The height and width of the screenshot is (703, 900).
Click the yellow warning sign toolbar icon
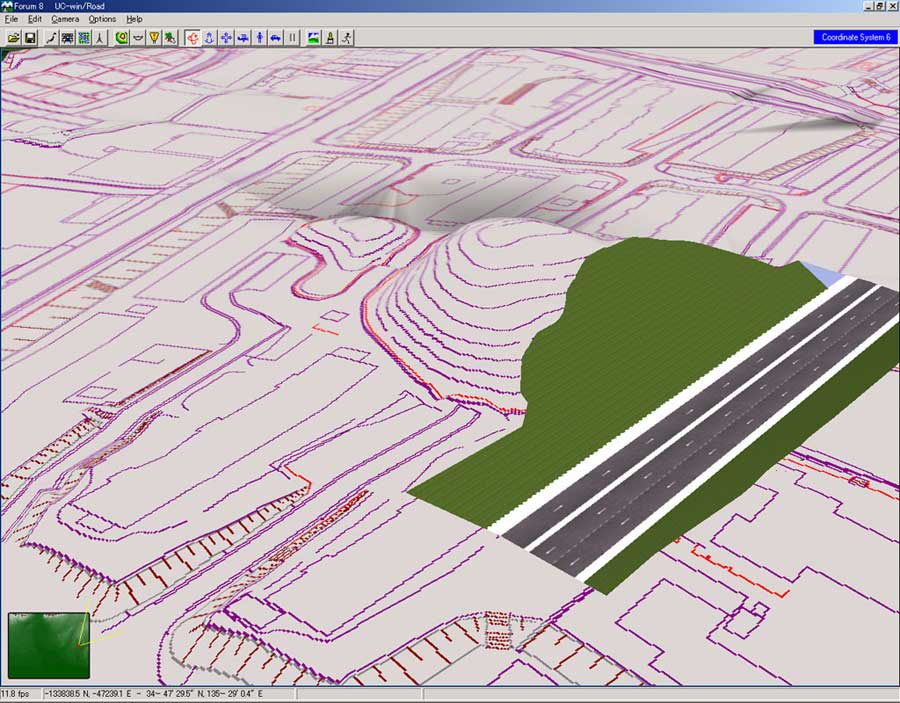(x=155, y=38)
